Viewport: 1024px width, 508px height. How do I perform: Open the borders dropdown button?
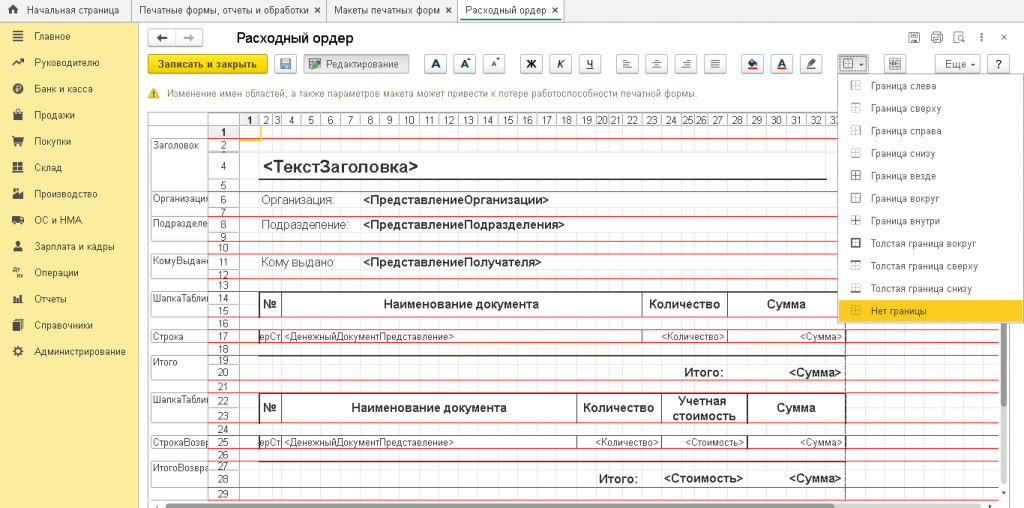coord(853,64)
